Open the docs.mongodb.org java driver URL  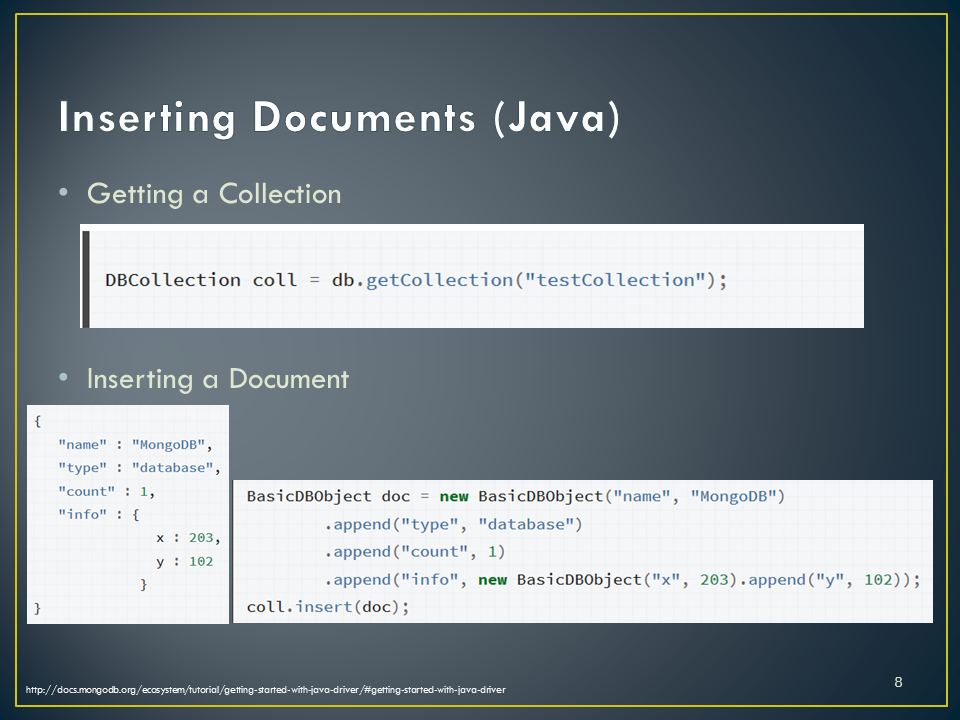coord(266,689)
